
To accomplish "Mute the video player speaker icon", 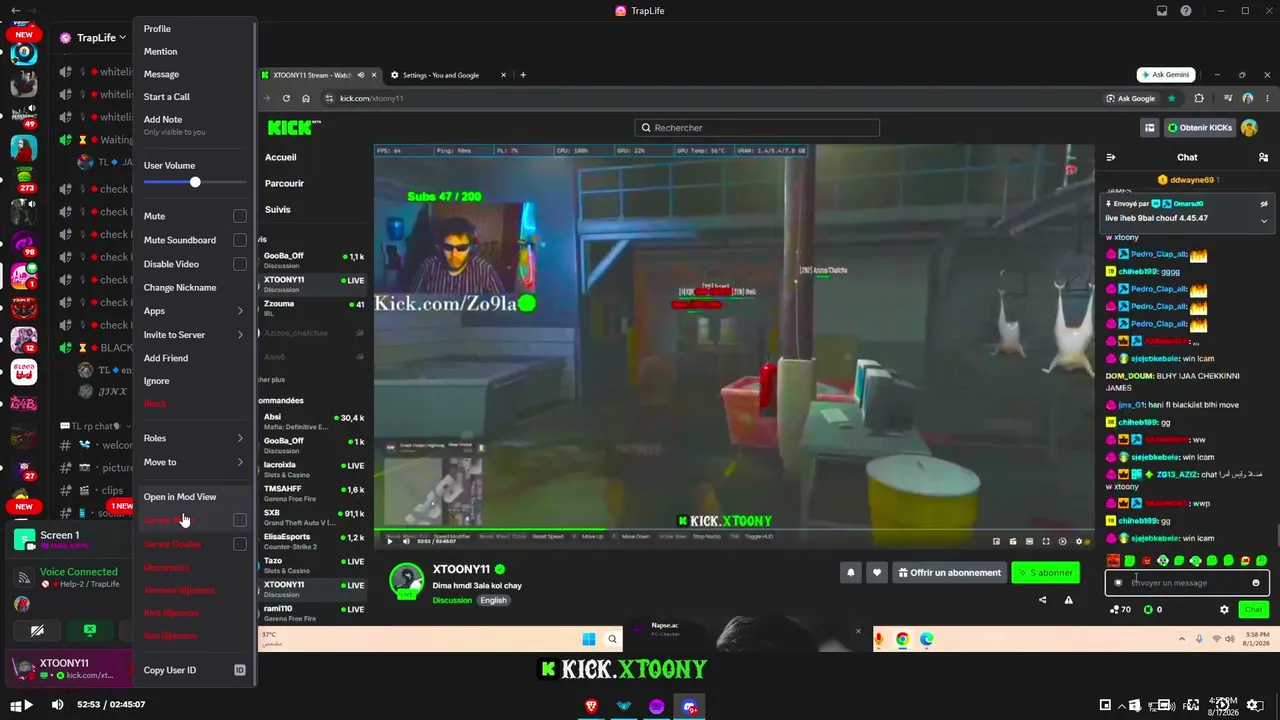I will tap(57, 705).
